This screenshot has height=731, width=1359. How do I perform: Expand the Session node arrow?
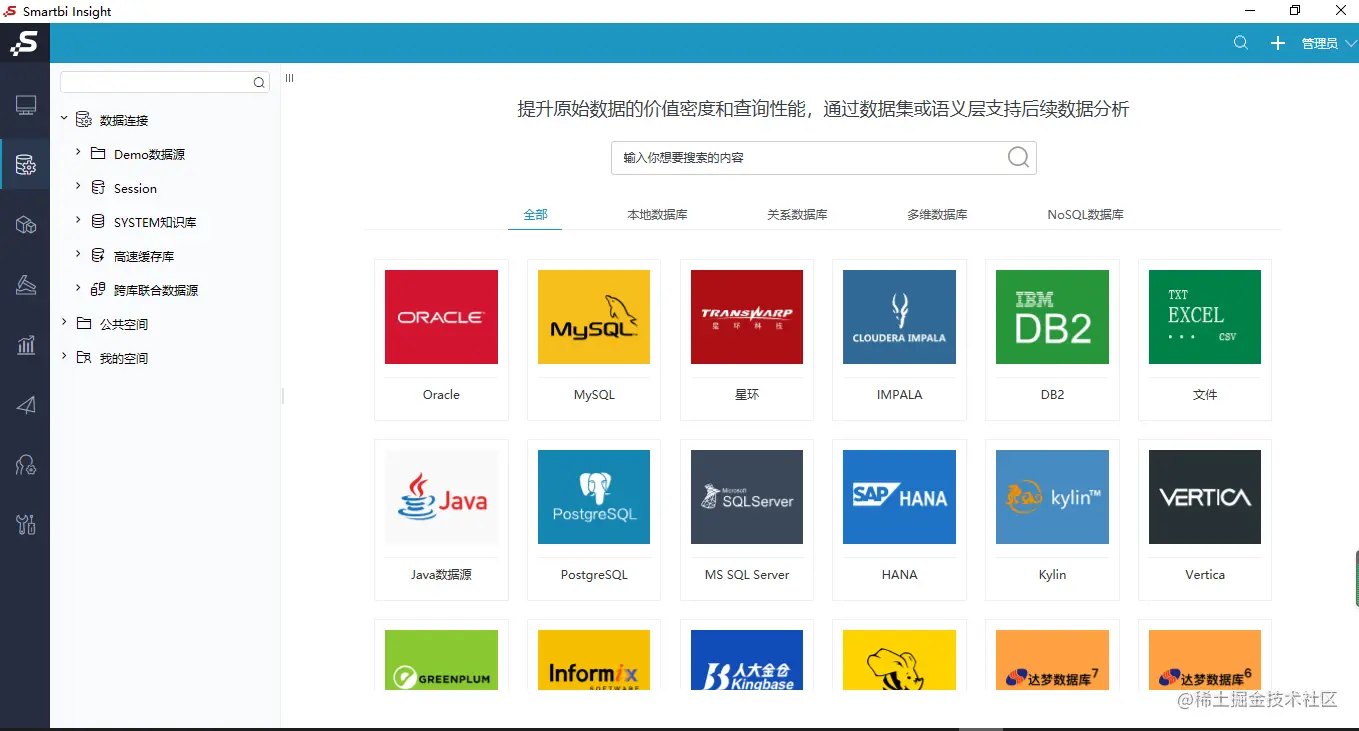click(x=78, y=186)
